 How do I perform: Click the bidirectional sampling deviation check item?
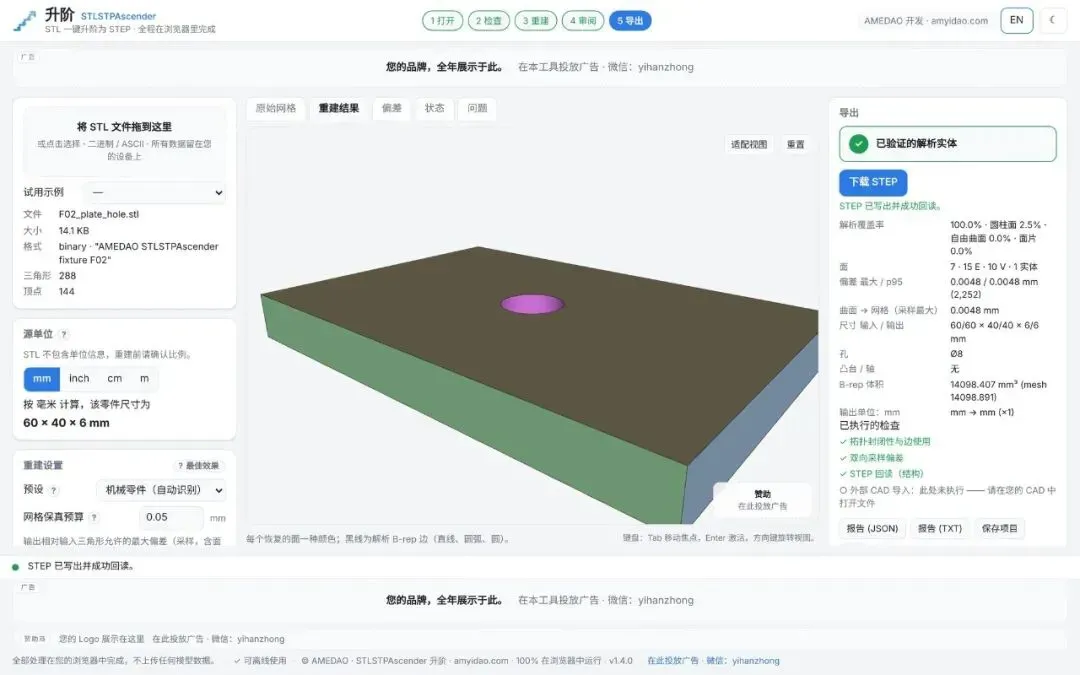(871, 458)
